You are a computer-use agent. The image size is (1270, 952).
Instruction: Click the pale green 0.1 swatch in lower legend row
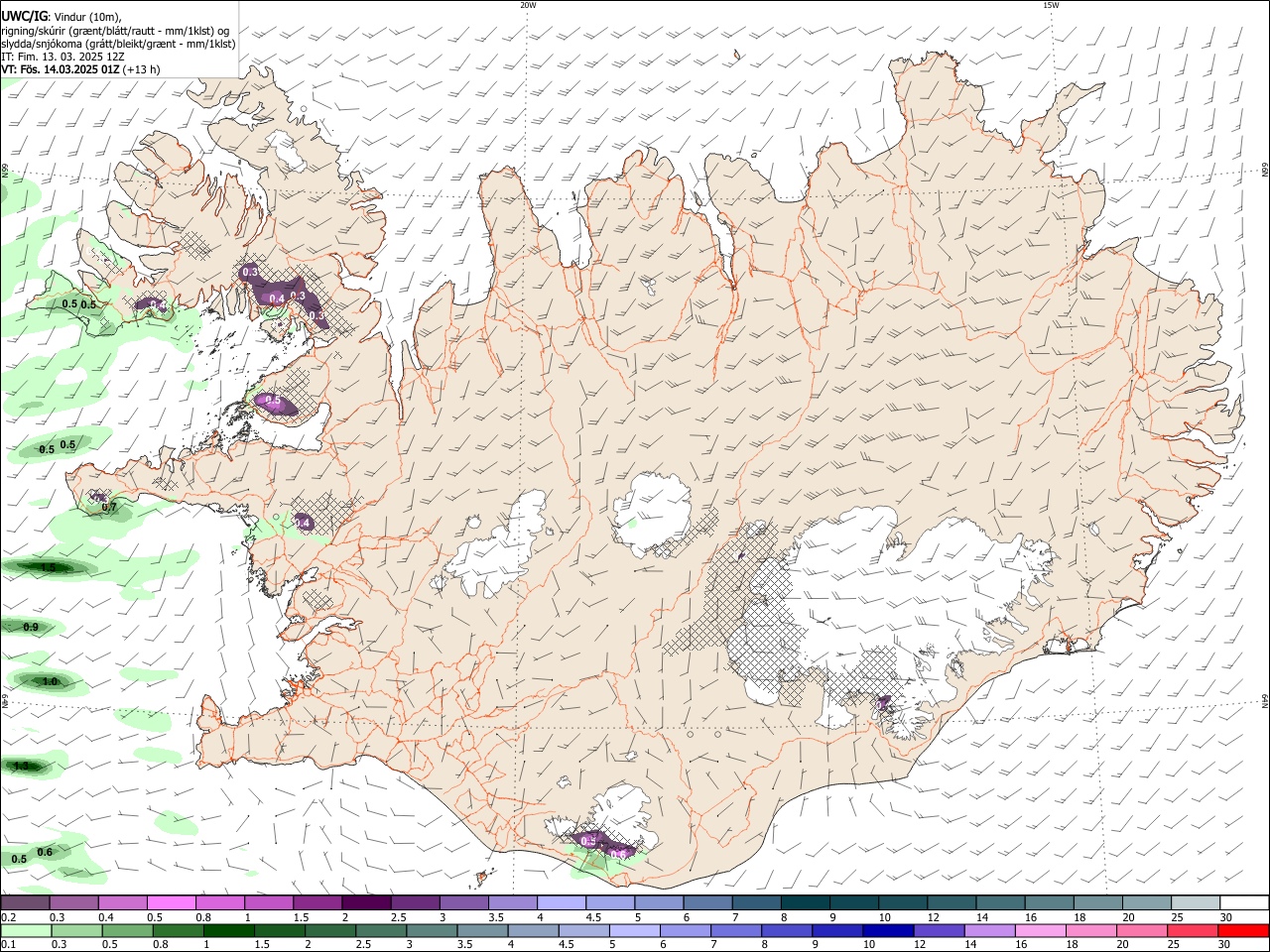(25, 930)
